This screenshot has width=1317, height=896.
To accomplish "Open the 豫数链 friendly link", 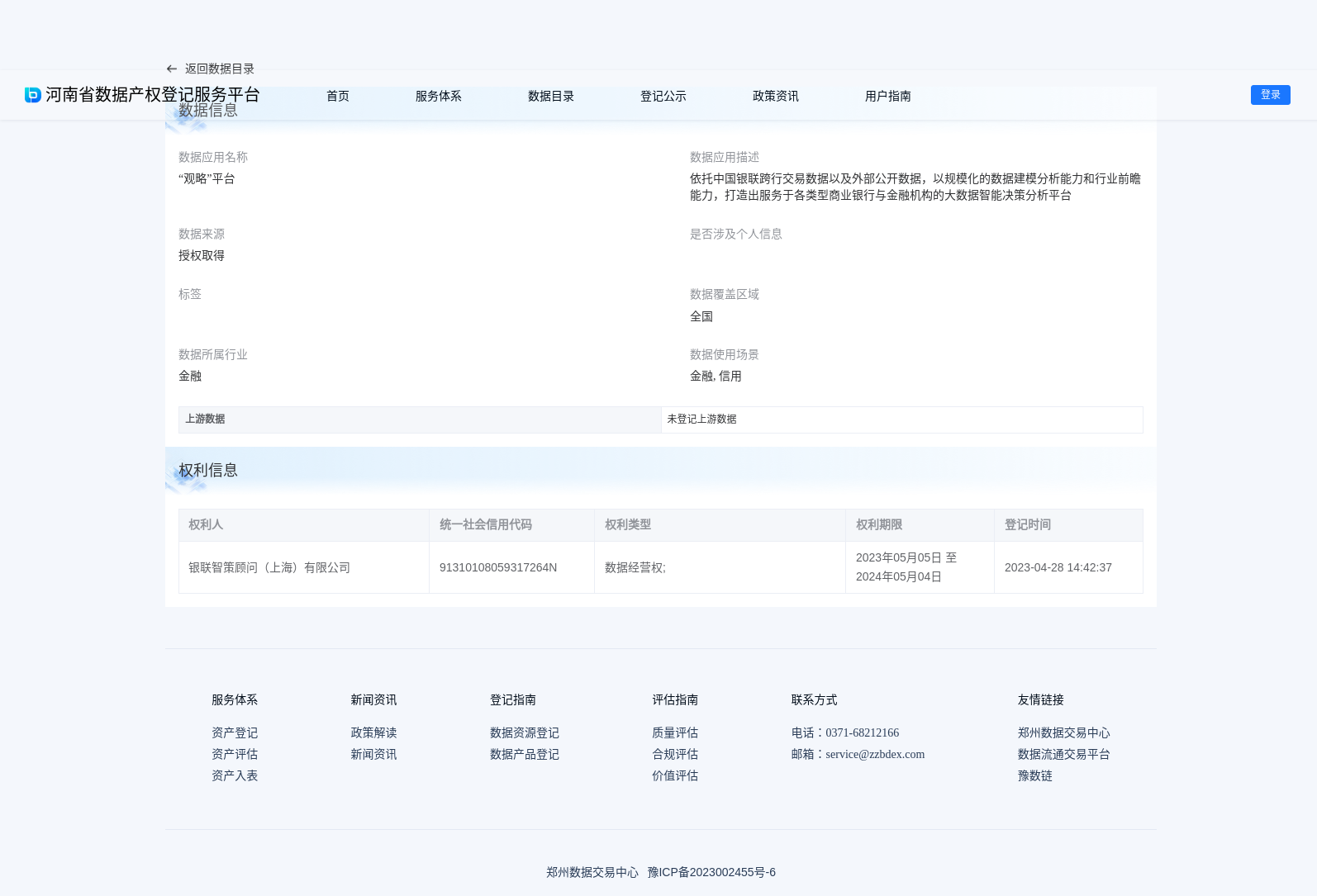I will tap(1035, 775).
